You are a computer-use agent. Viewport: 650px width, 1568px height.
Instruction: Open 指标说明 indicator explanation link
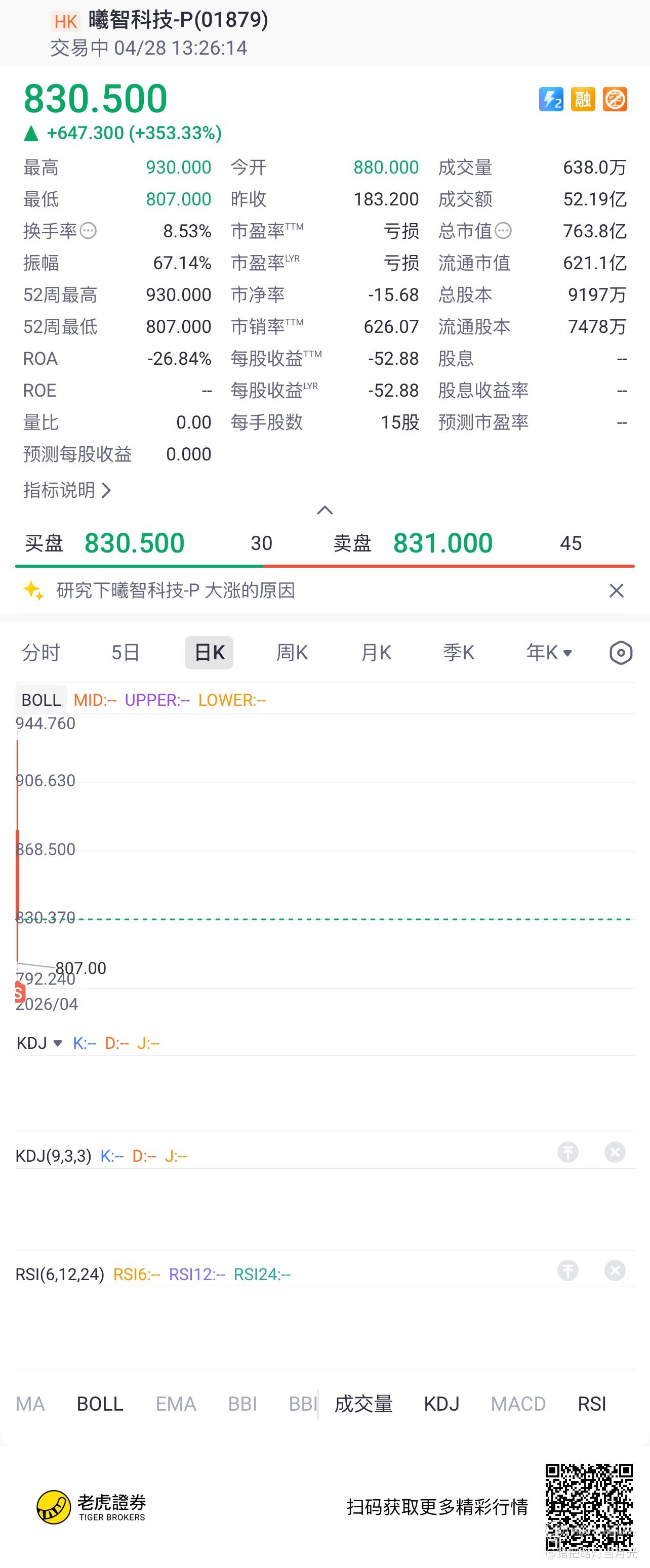click(67, 490)
